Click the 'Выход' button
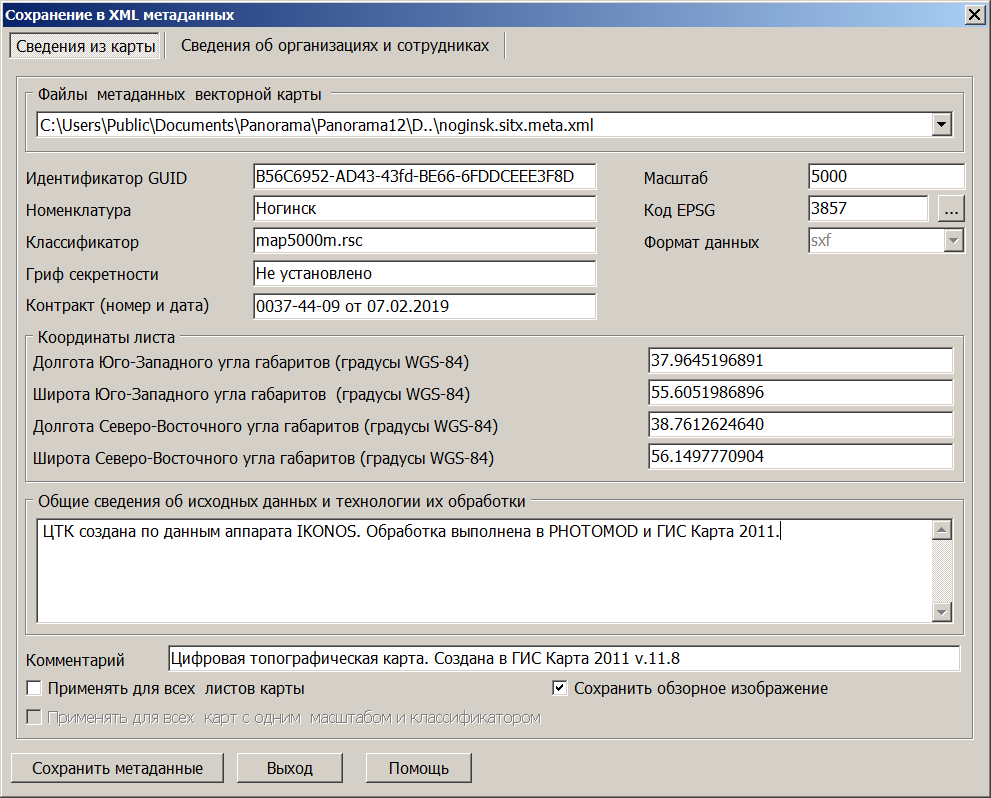Screen dimensions: 991x798 pyautogui.click(x=290, y=768)
